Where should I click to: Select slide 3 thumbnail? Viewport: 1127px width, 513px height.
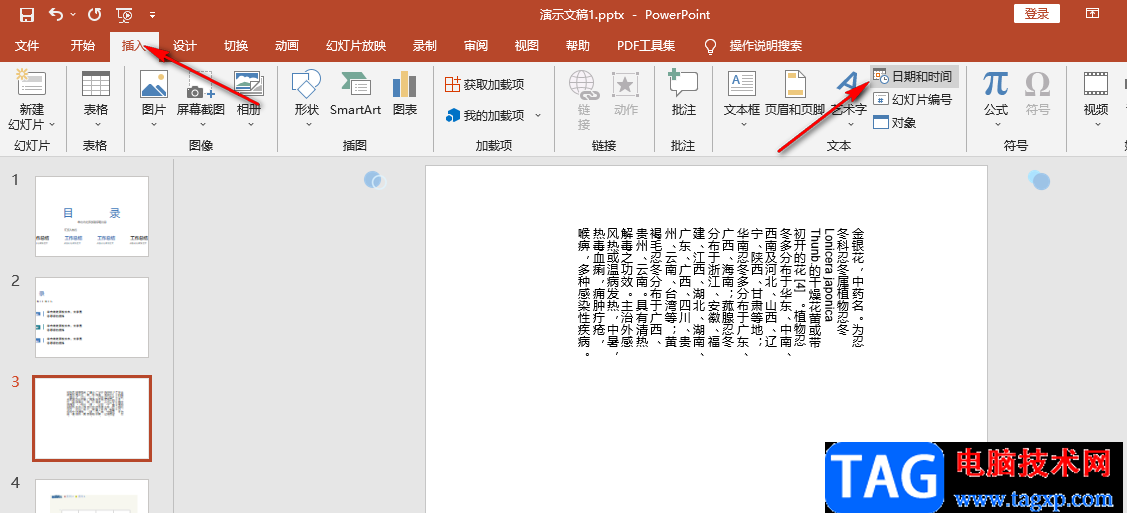click(x=92, y=418)
